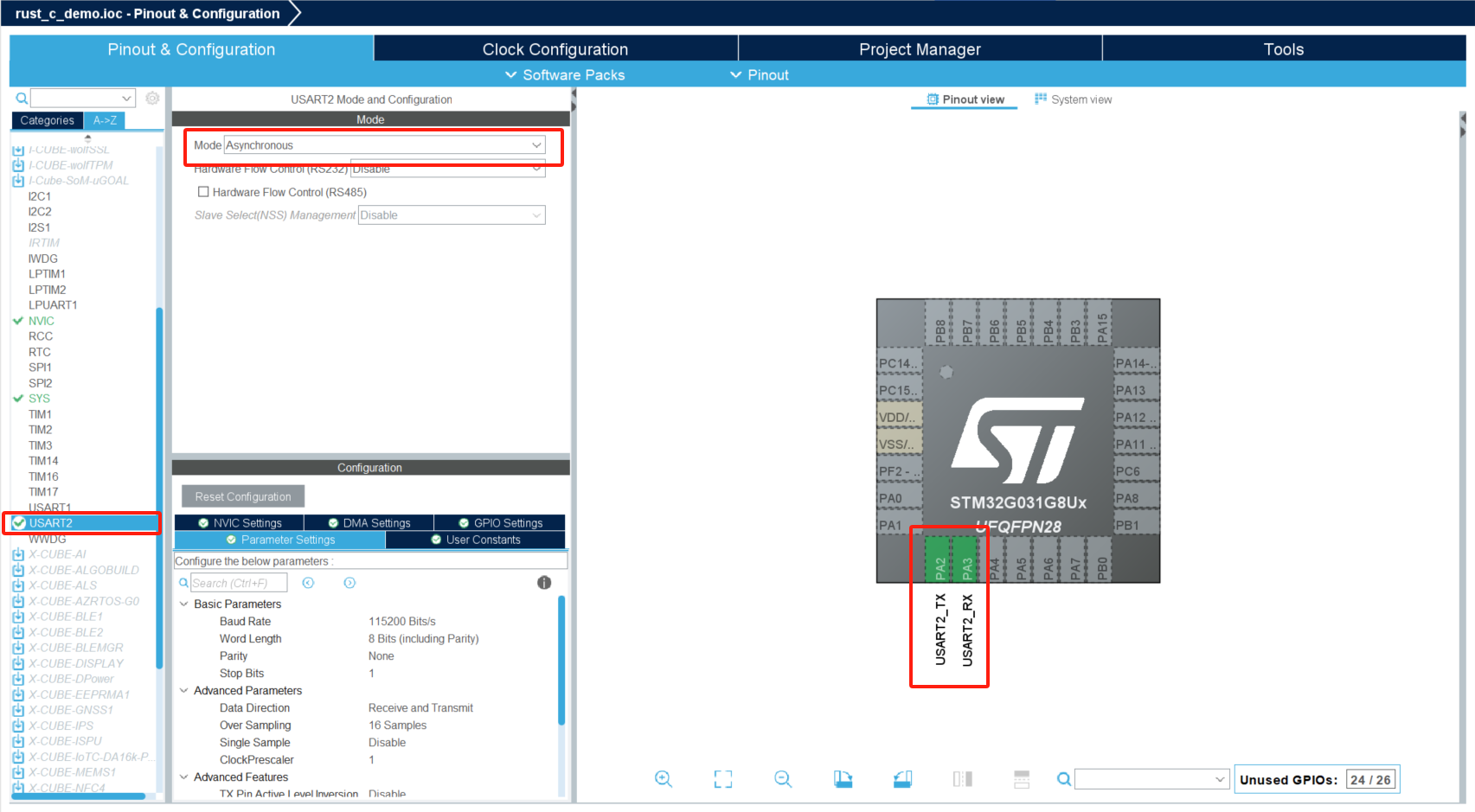Screen dimensions: 1475x812
Task: Select the Categories tab
Action: tap(48, 120)
